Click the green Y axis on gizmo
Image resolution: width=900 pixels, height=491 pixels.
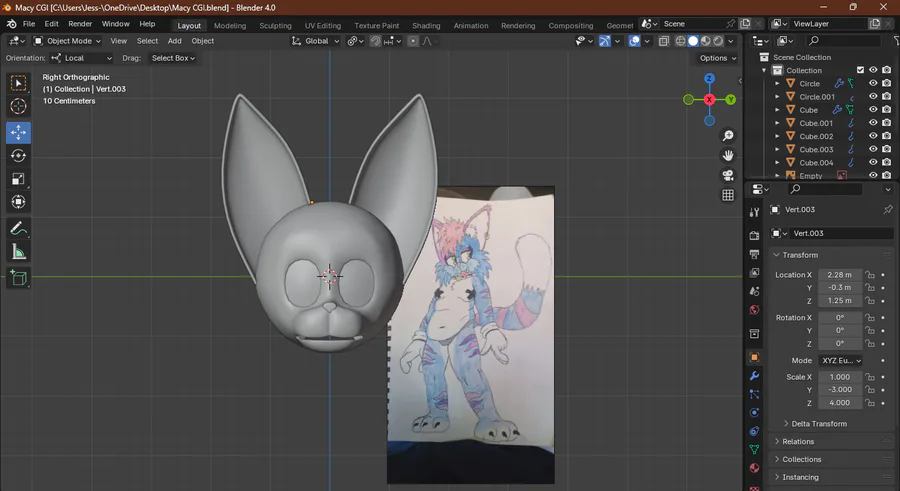pyautogui.click(x=731, y=99)
